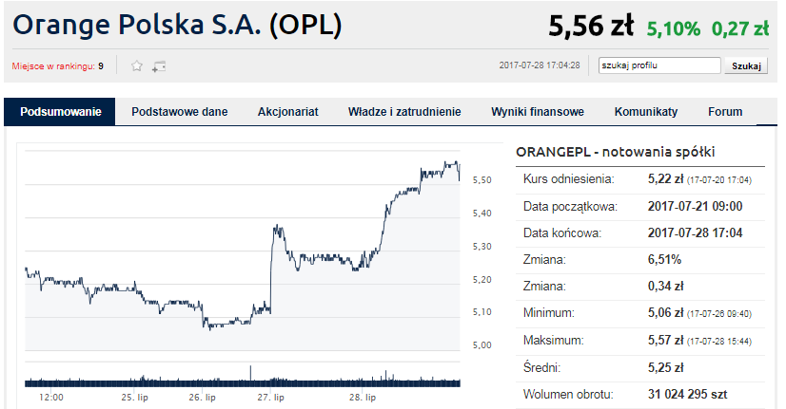Click the favorite star icon
The height and width of the screenshot is (409, 786).
[x=137, y=66]
